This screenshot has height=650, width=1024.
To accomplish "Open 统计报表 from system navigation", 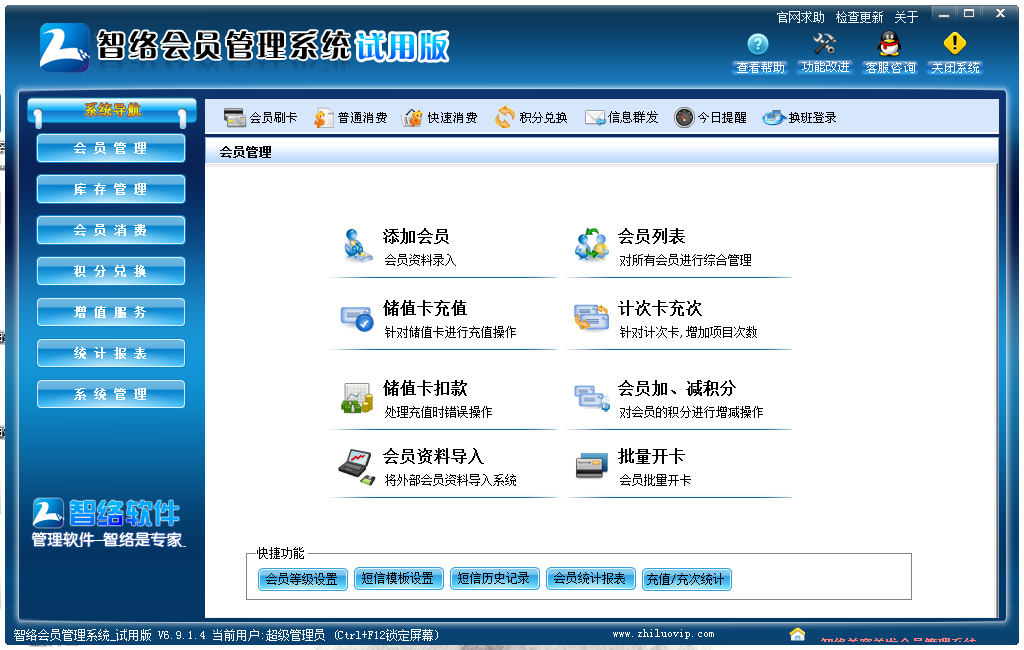I will pyautogui.click(x=110, y=352).
